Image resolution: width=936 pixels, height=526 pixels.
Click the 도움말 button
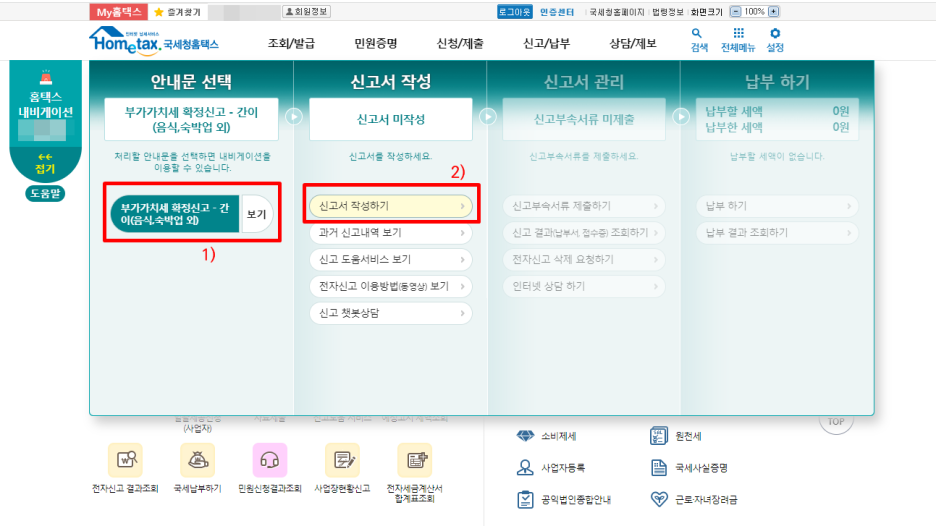pyautogui.click(x=45, y=193)
